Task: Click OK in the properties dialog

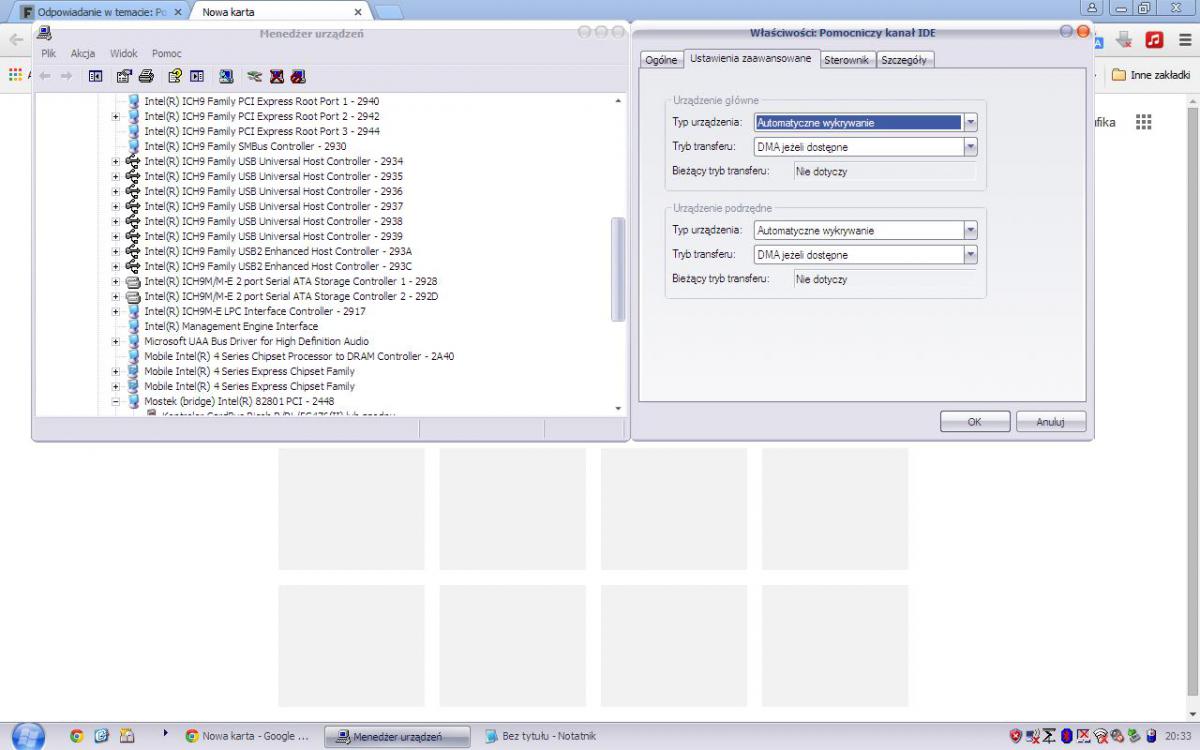Action: (975, 422)
